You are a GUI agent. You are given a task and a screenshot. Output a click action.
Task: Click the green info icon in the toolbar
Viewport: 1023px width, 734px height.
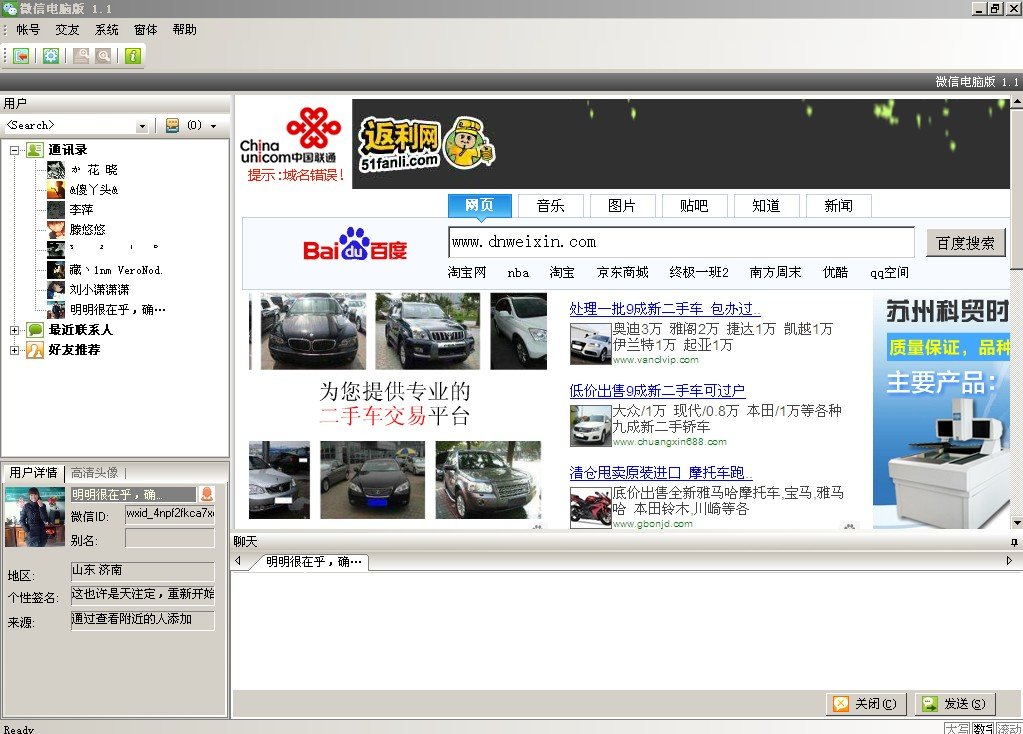pos(134,56)
